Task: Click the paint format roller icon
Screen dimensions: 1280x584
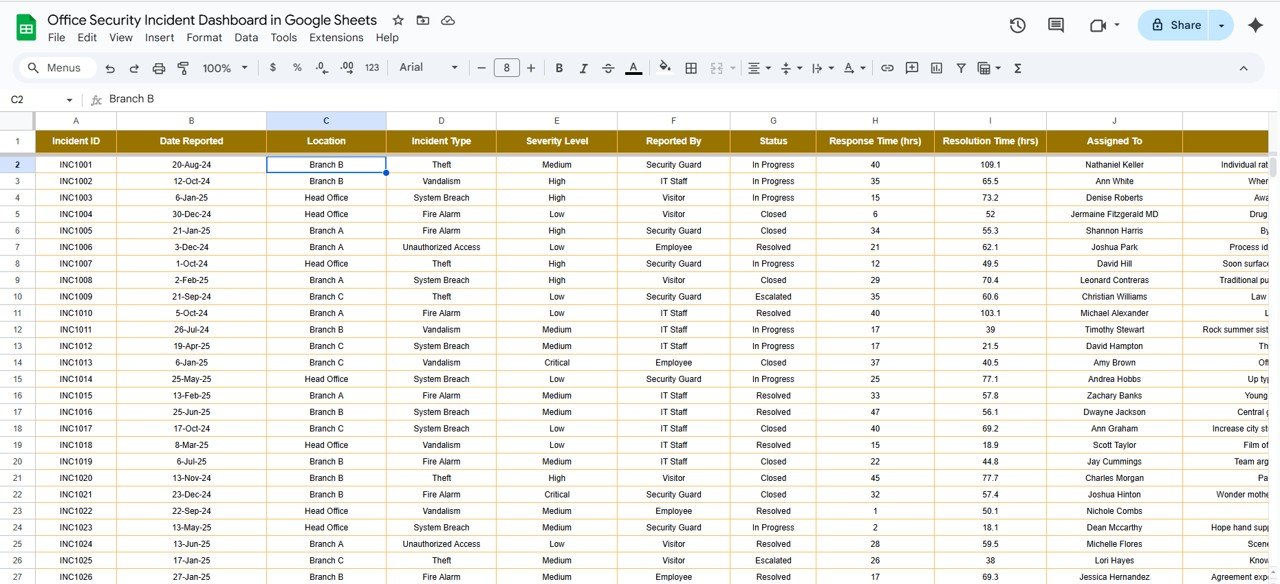Action: (x=183, y=68)
